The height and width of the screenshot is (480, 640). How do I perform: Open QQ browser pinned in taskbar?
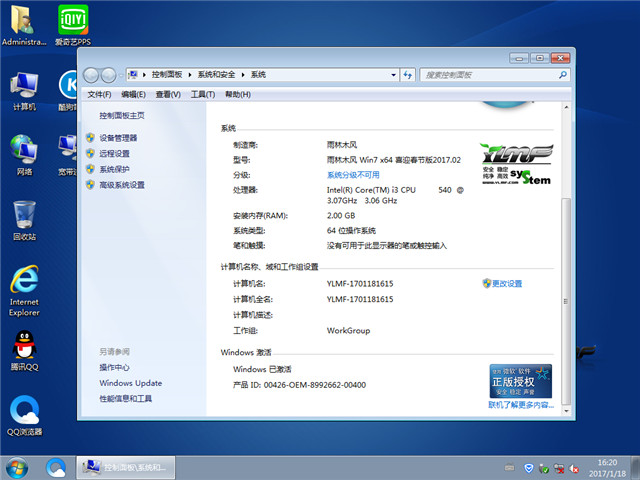56,468
